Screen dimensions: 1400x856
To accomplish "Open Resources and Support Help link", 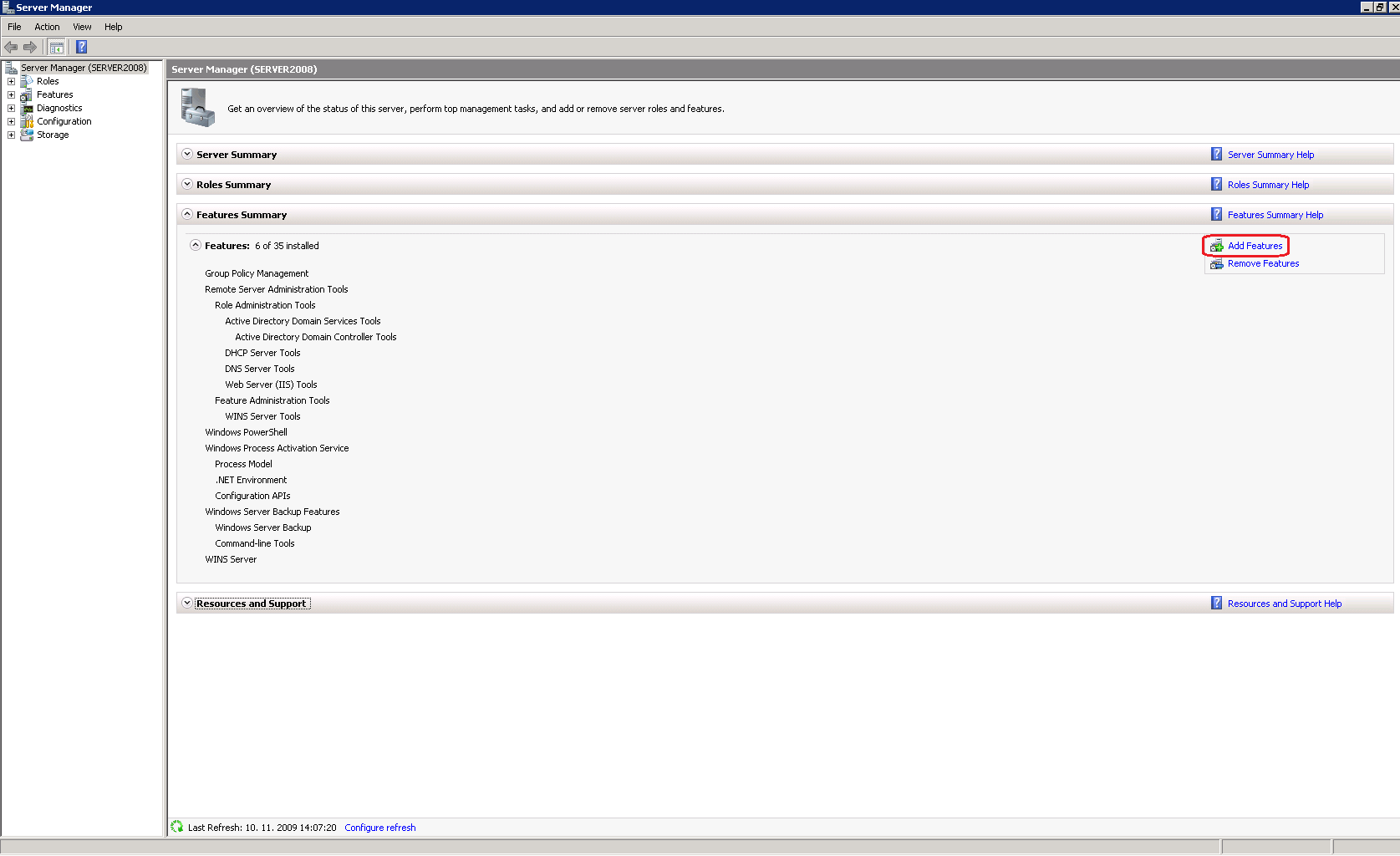I will coord(1285,604).
